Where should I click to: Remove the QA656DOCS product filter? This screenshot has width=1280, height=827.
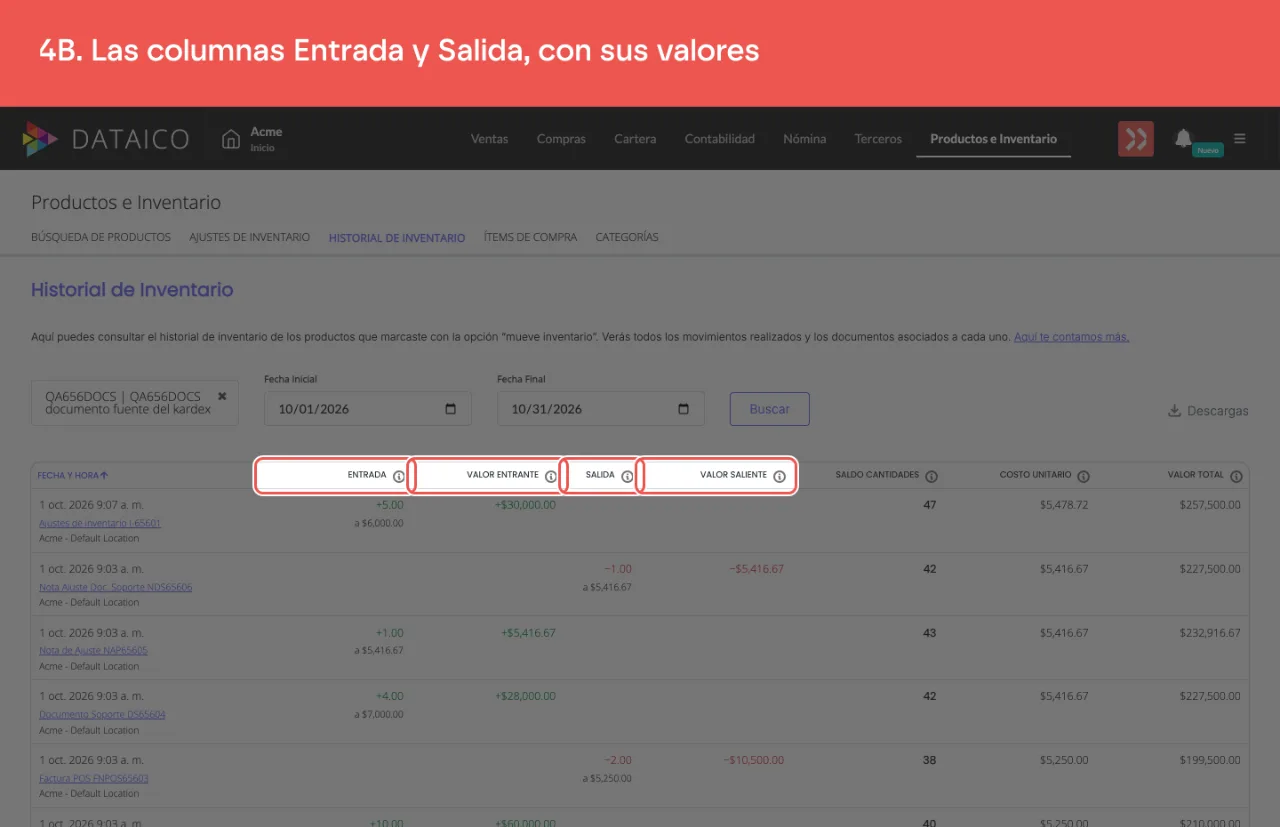[222, 396]
